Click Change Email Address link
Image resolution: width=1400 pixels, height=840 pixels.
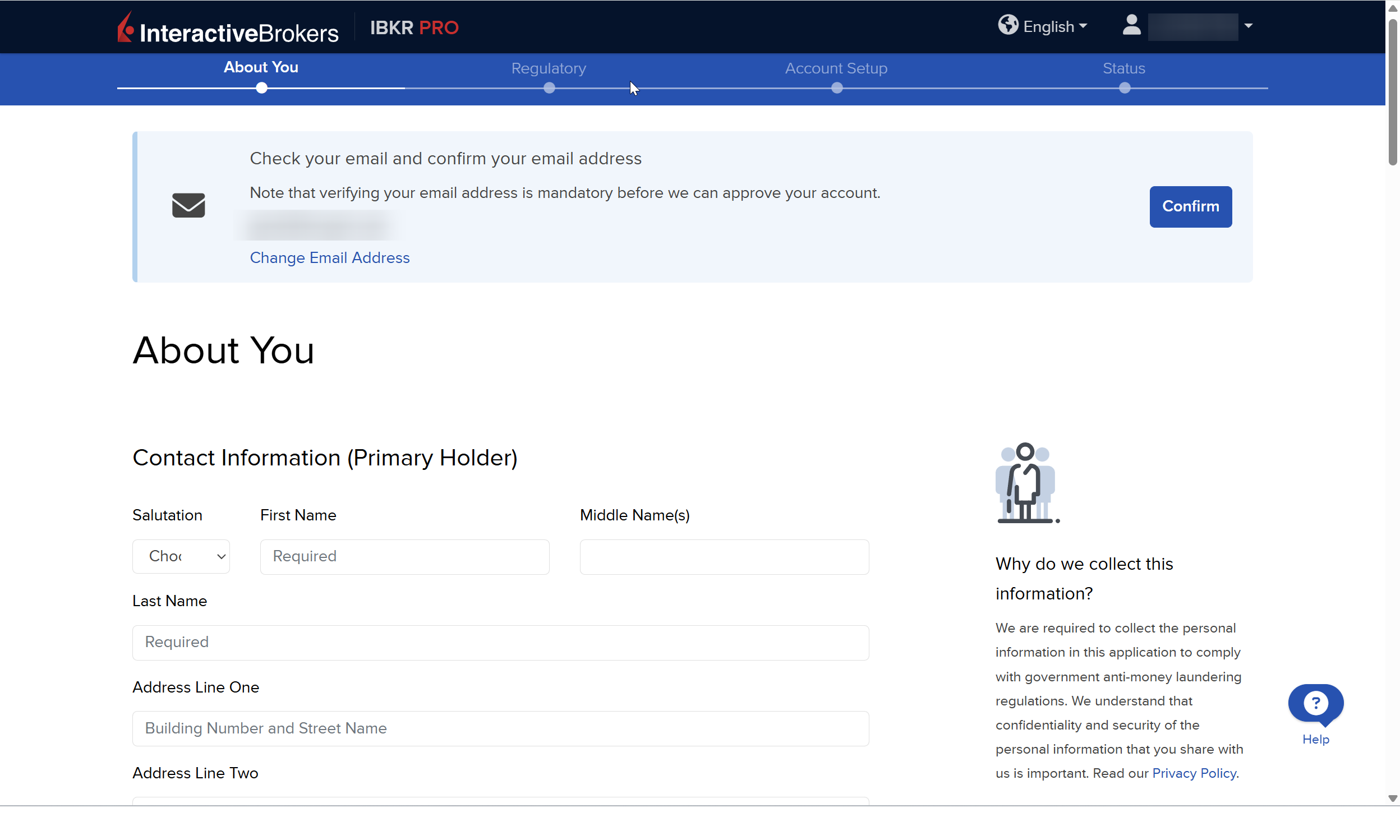click(x=329, y=258)
